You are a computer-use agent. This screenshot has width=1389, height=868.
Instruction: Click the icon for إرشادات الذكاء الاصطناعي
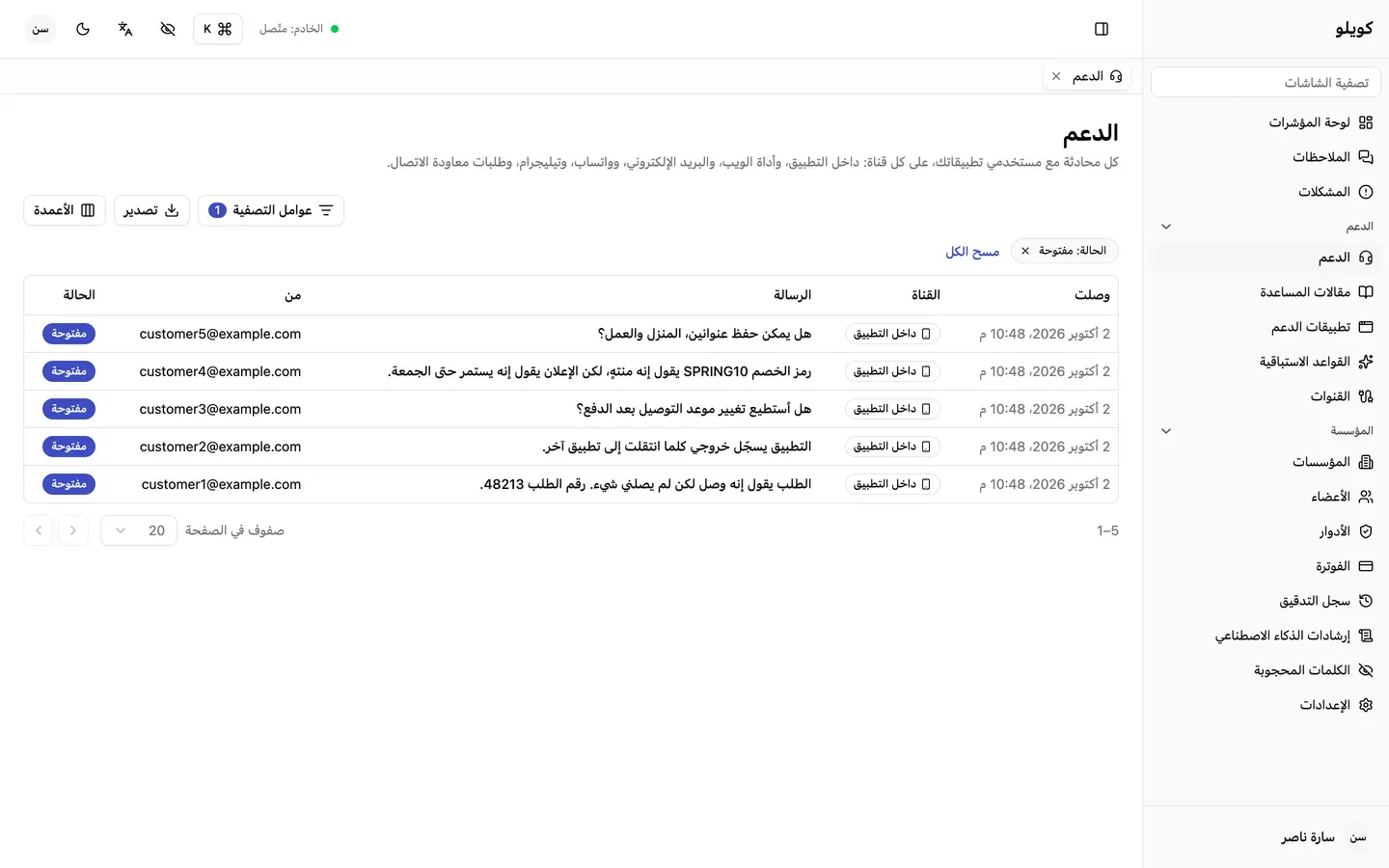[x=1366, y=636]
